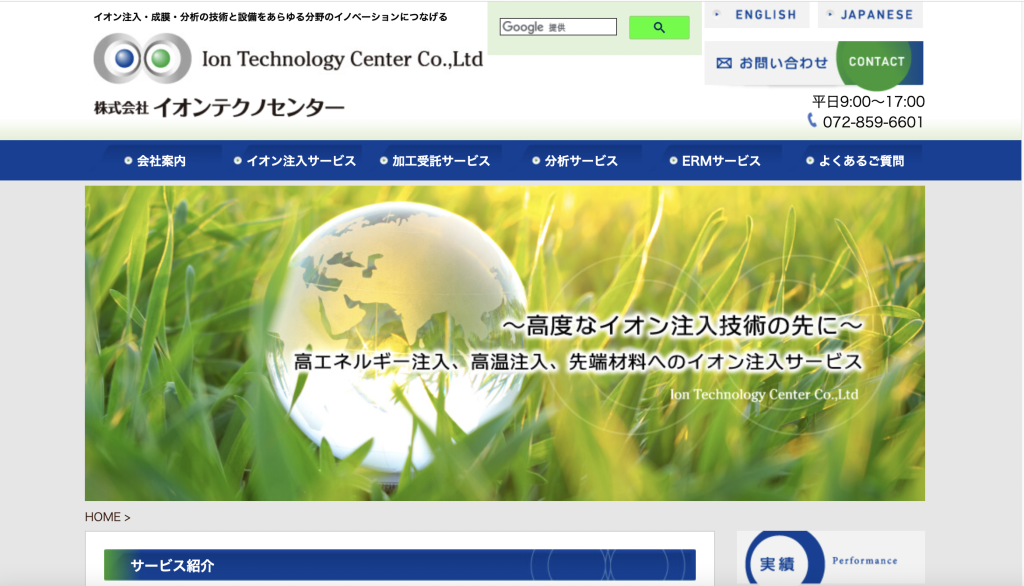Focus the Google search input field

pyautogui.click(x=558, y=27)
